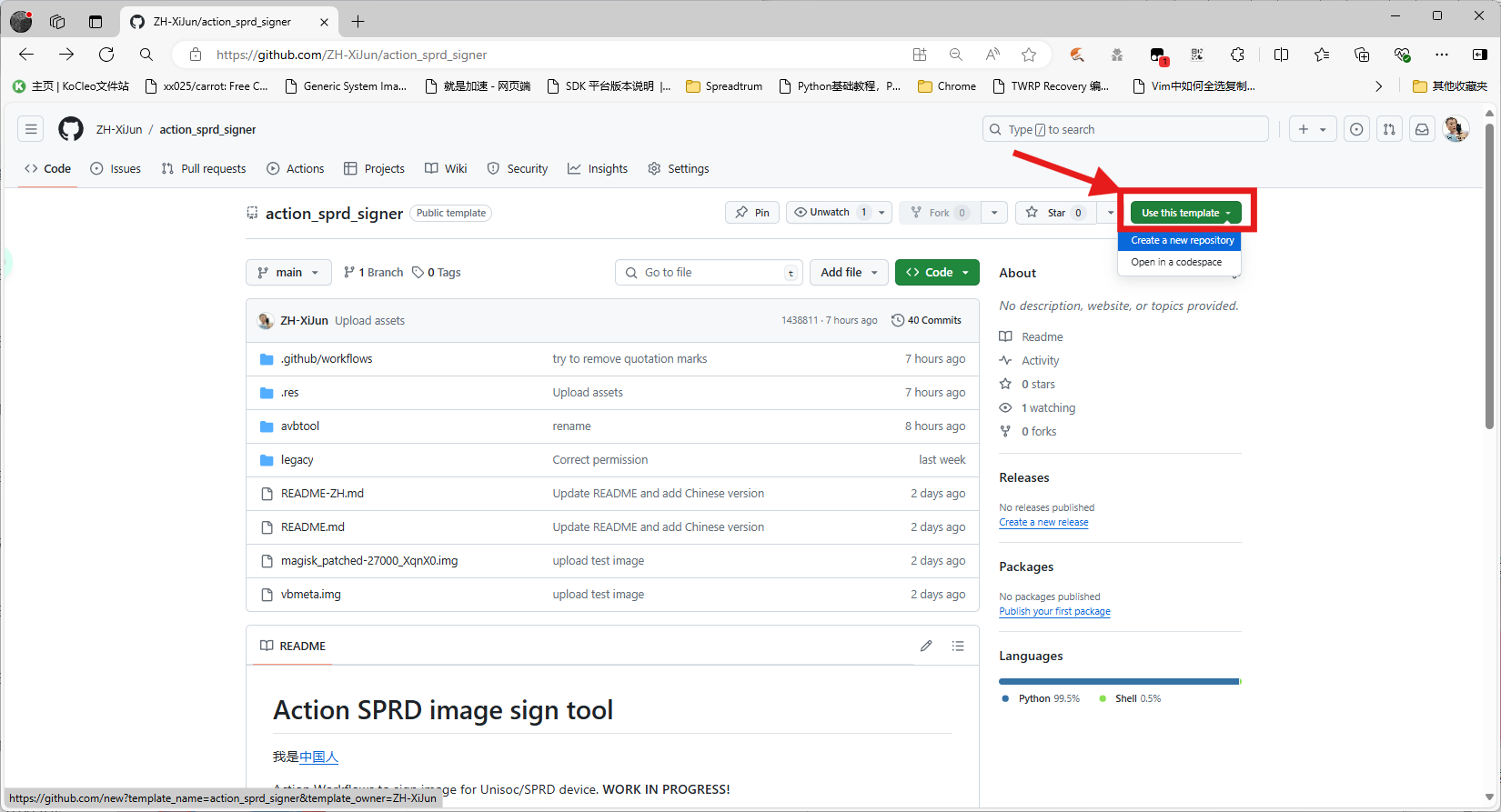Open the README outline list icon
The width and height of the screenshot is (1501, 812).
coord(958,646)
